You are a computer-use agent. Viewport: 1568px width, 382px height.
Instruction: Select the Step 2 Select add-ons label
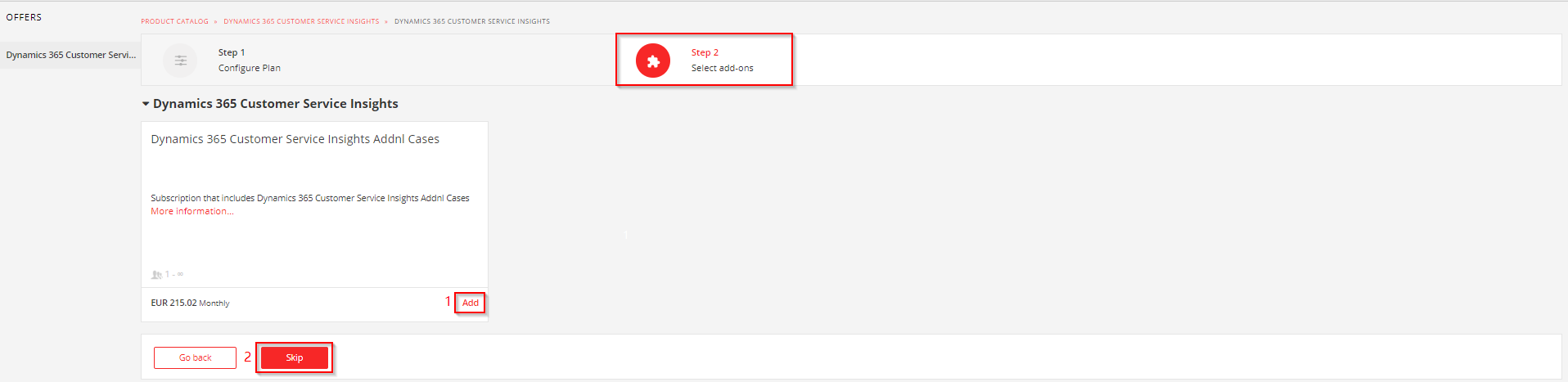pos(722,61)
